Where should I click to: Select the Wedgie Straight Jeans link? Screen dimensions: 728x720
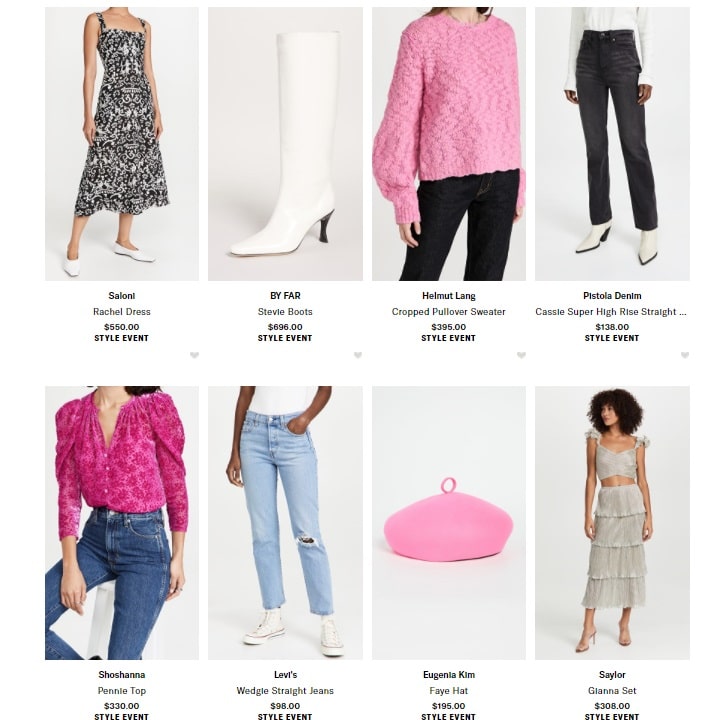point(285,691)
